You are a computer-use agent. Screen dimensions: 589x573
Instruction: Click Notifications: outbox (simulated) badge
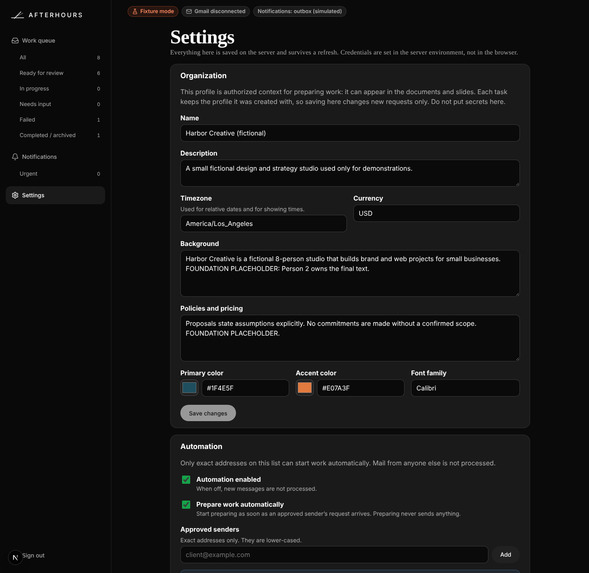(x=299, y=12)
